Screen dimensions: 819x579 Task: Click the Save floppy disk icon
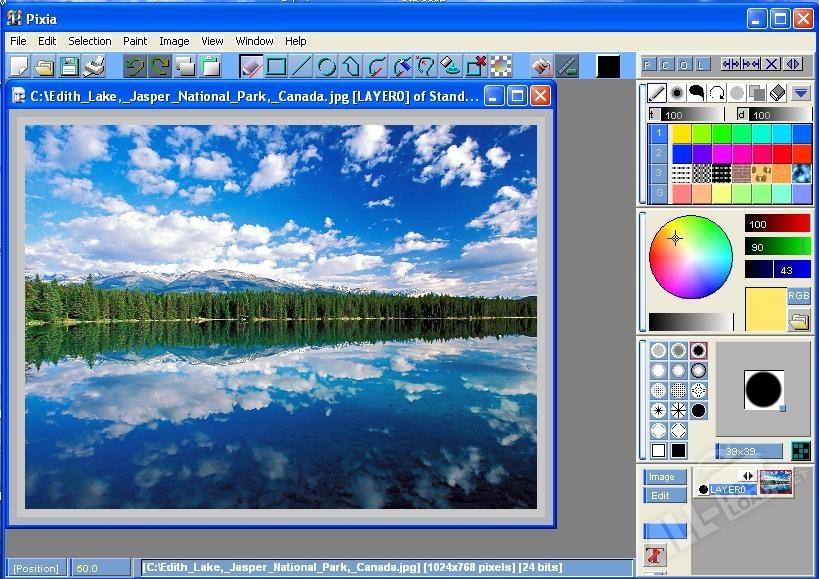(69, 67)
